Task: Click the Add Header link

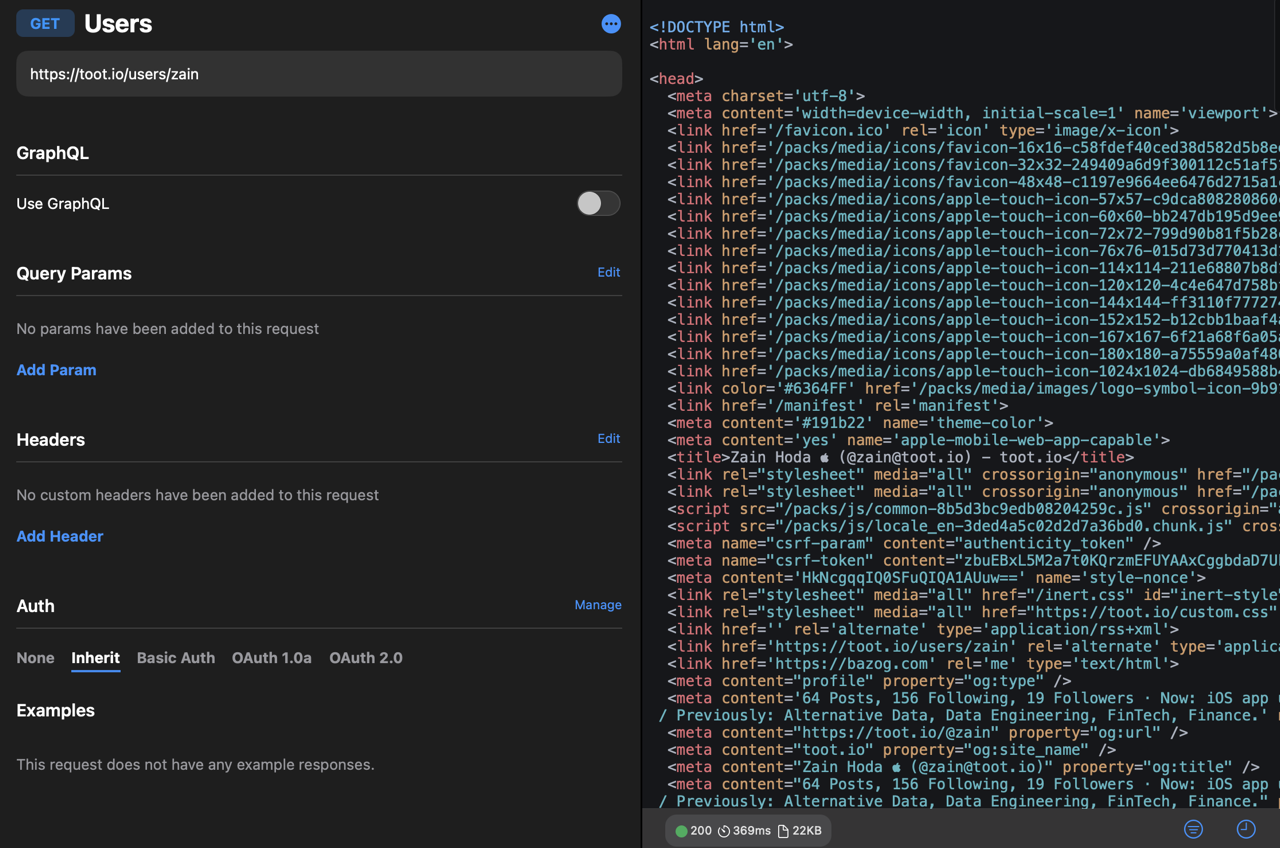Action: point(60,536)
